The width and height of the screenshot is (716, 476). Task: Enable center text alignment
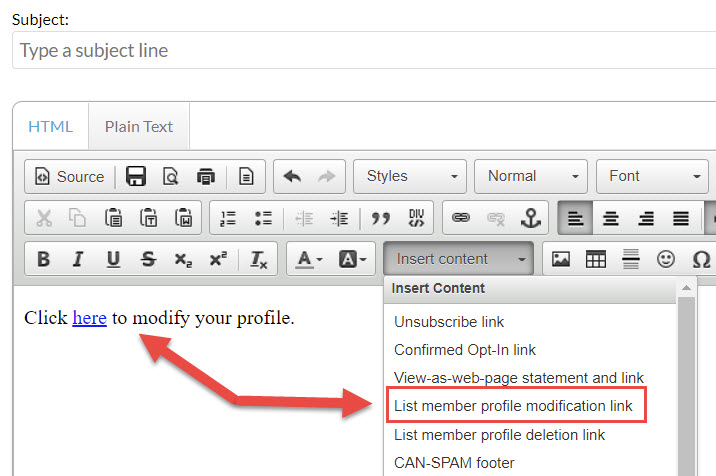coord(610,218)
